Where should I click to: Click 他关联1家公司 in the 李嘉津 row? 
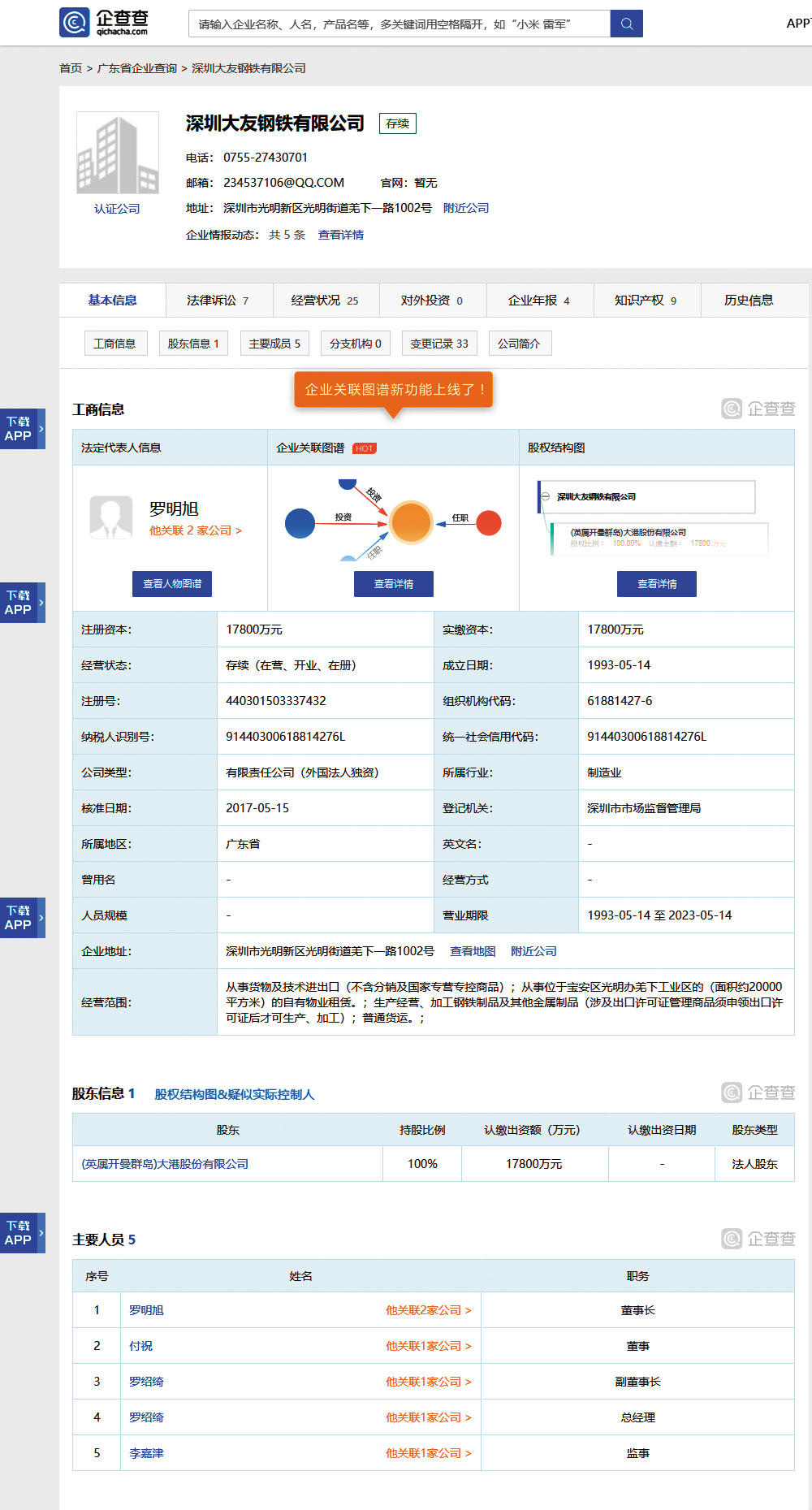point(429,1453)
